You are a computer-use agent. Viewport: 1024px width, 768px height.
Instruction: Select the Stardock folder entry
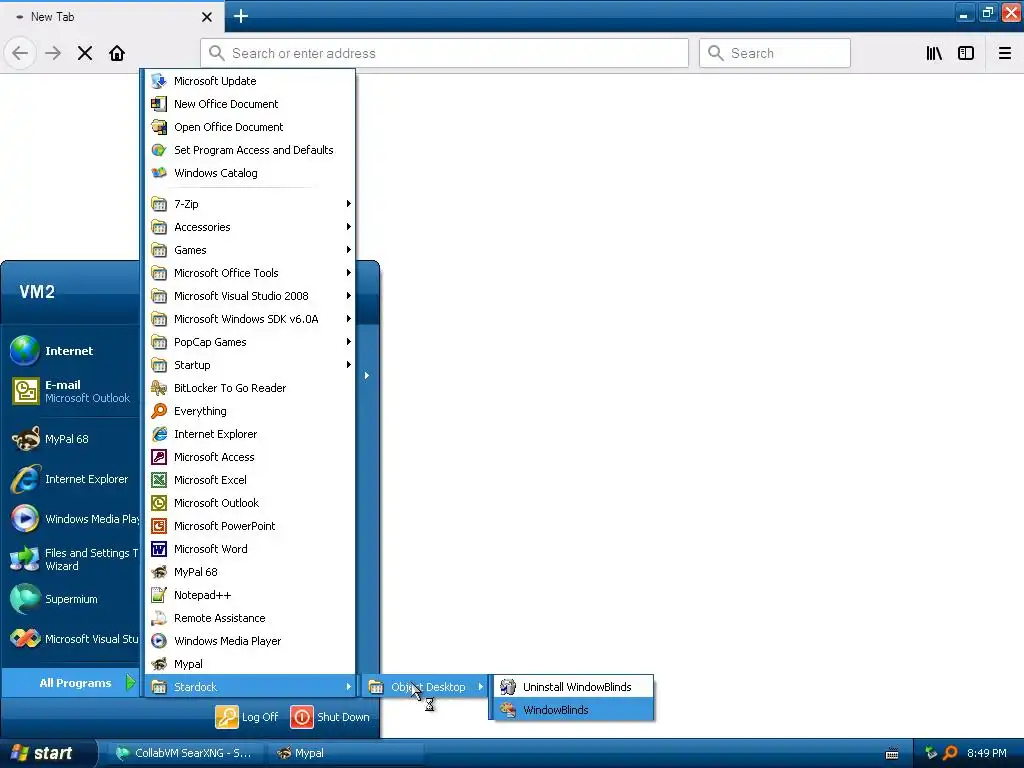(x=249, y=687)
